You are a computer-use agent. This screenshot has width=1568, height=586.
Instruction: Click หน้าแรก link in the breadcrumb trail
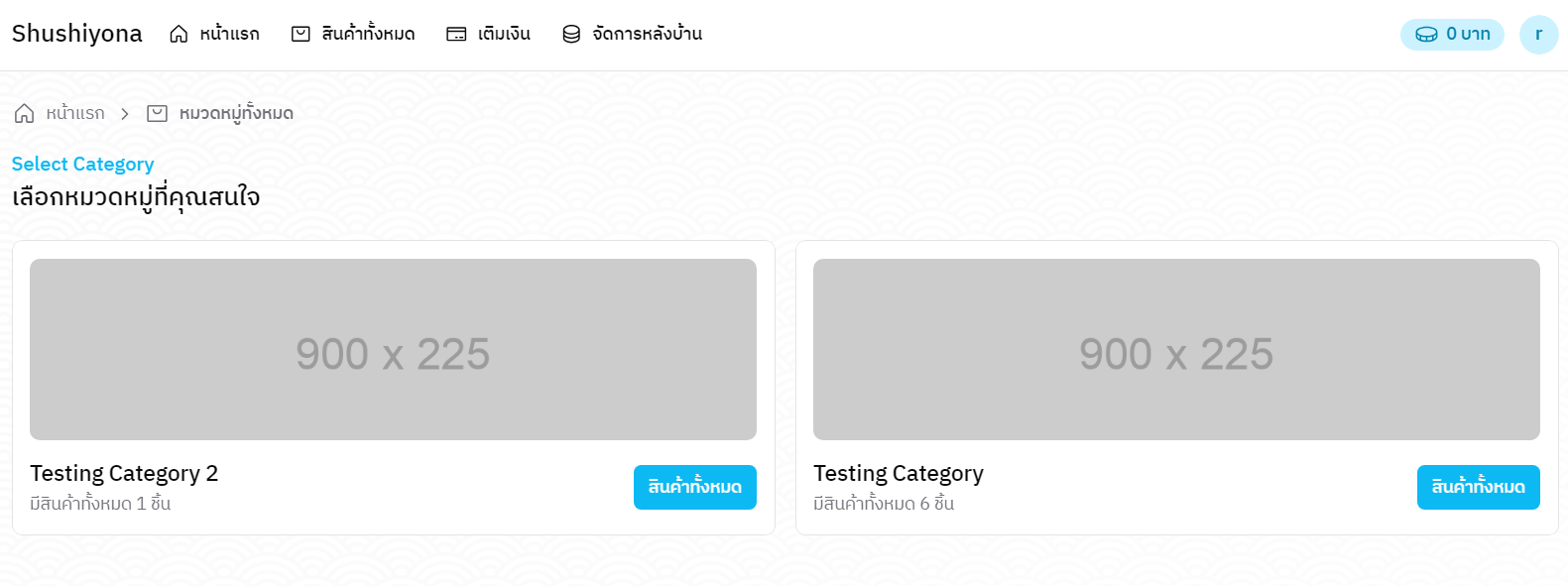(x=73, y=113)
